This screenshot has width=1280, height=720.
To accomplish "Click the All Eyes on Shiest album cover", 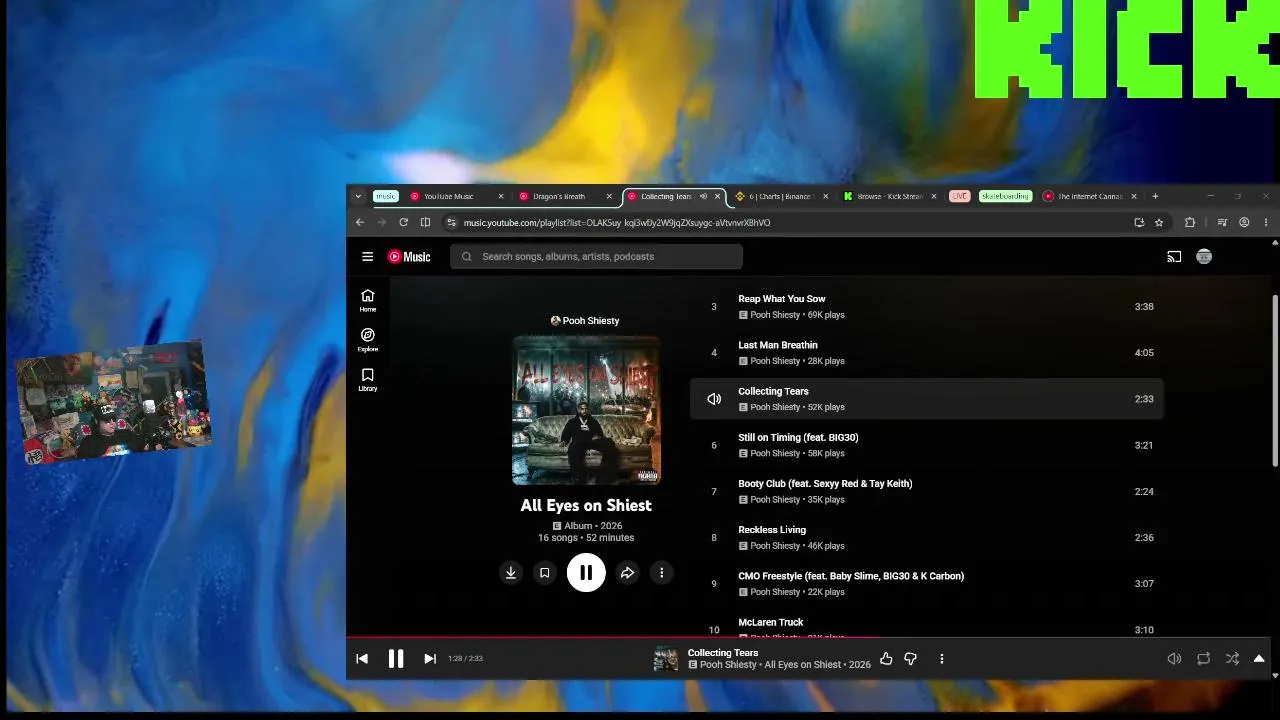I will tap(586, 410).
